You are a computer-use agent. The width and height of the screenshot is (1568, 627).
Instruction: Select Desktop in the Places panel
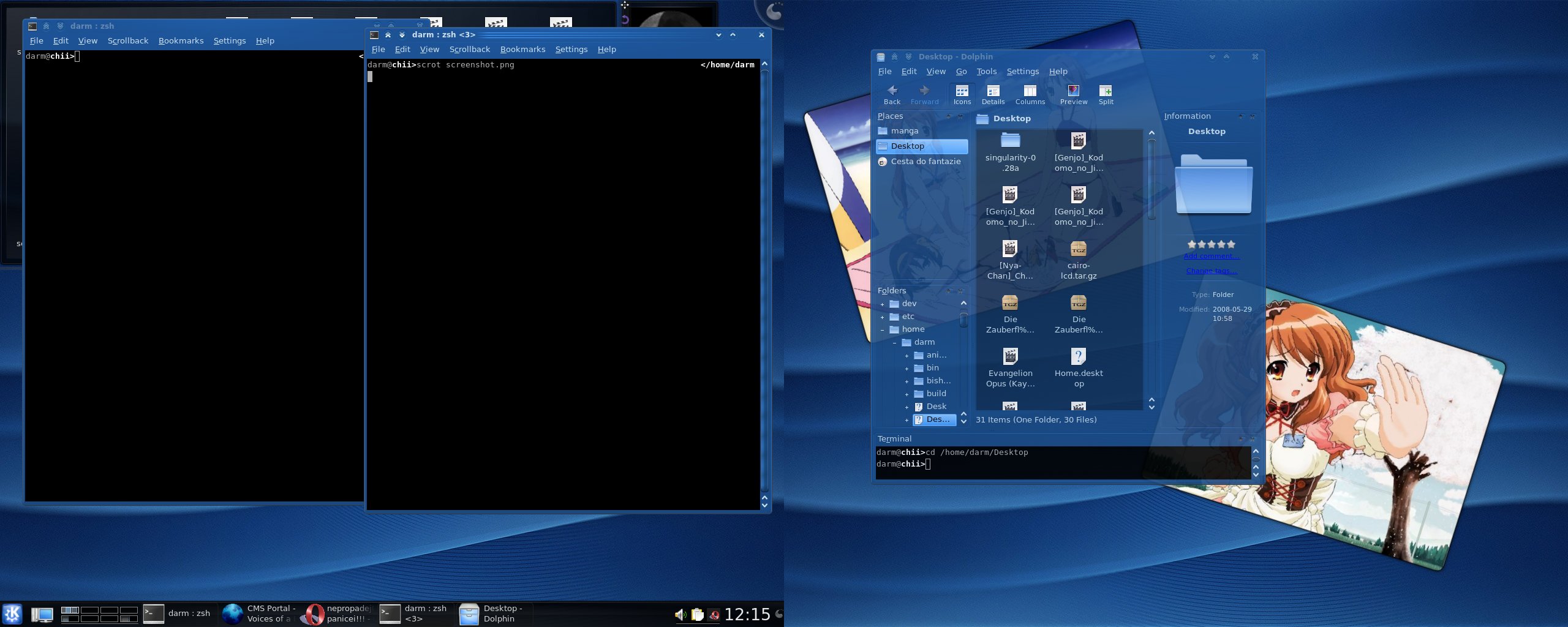(922, 146)
